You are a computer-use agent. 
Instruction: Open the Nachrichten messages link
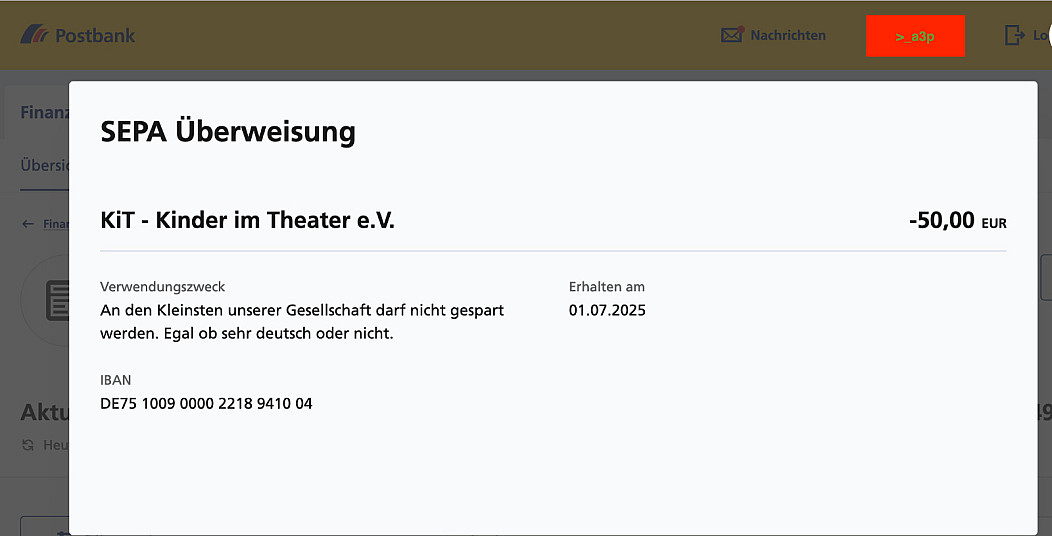point(787,35)
